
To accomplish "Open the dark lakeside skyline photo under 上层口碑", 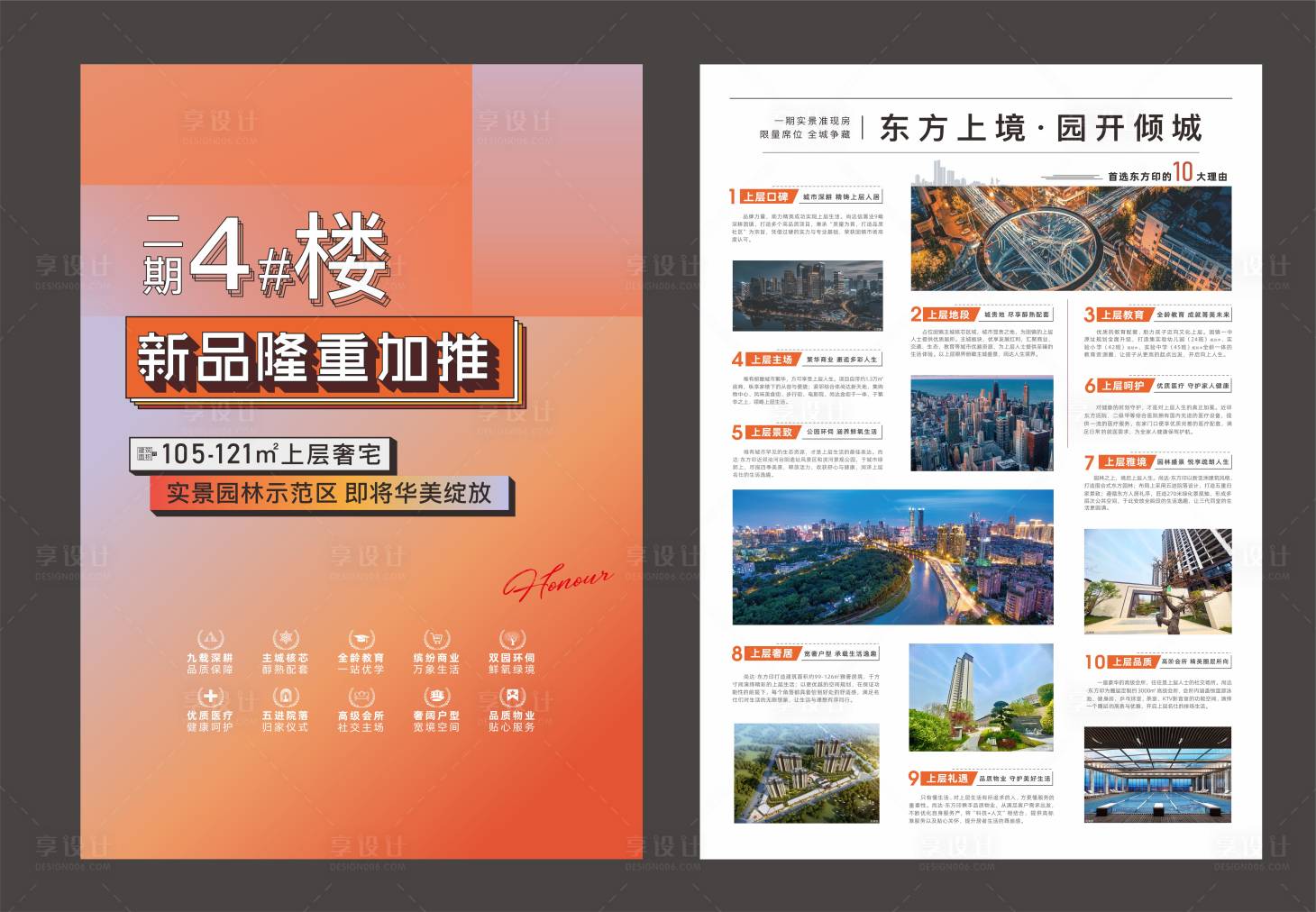I will pyautogui.click(x=807, y=296).
